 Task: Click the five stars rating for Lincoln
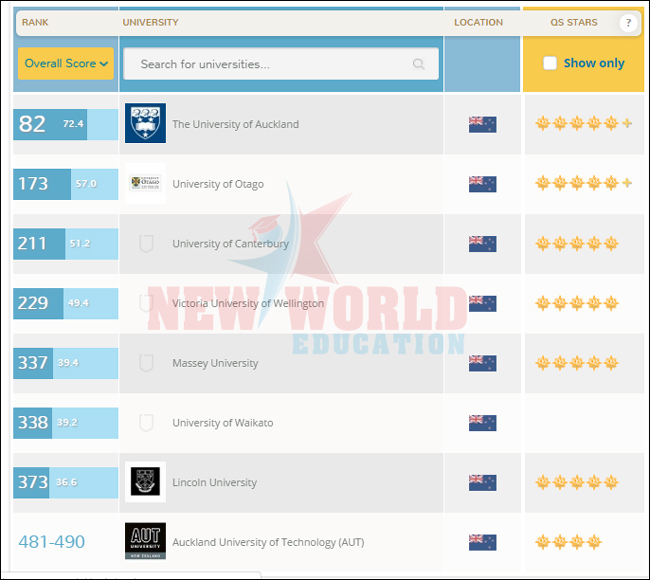[577, 482]
